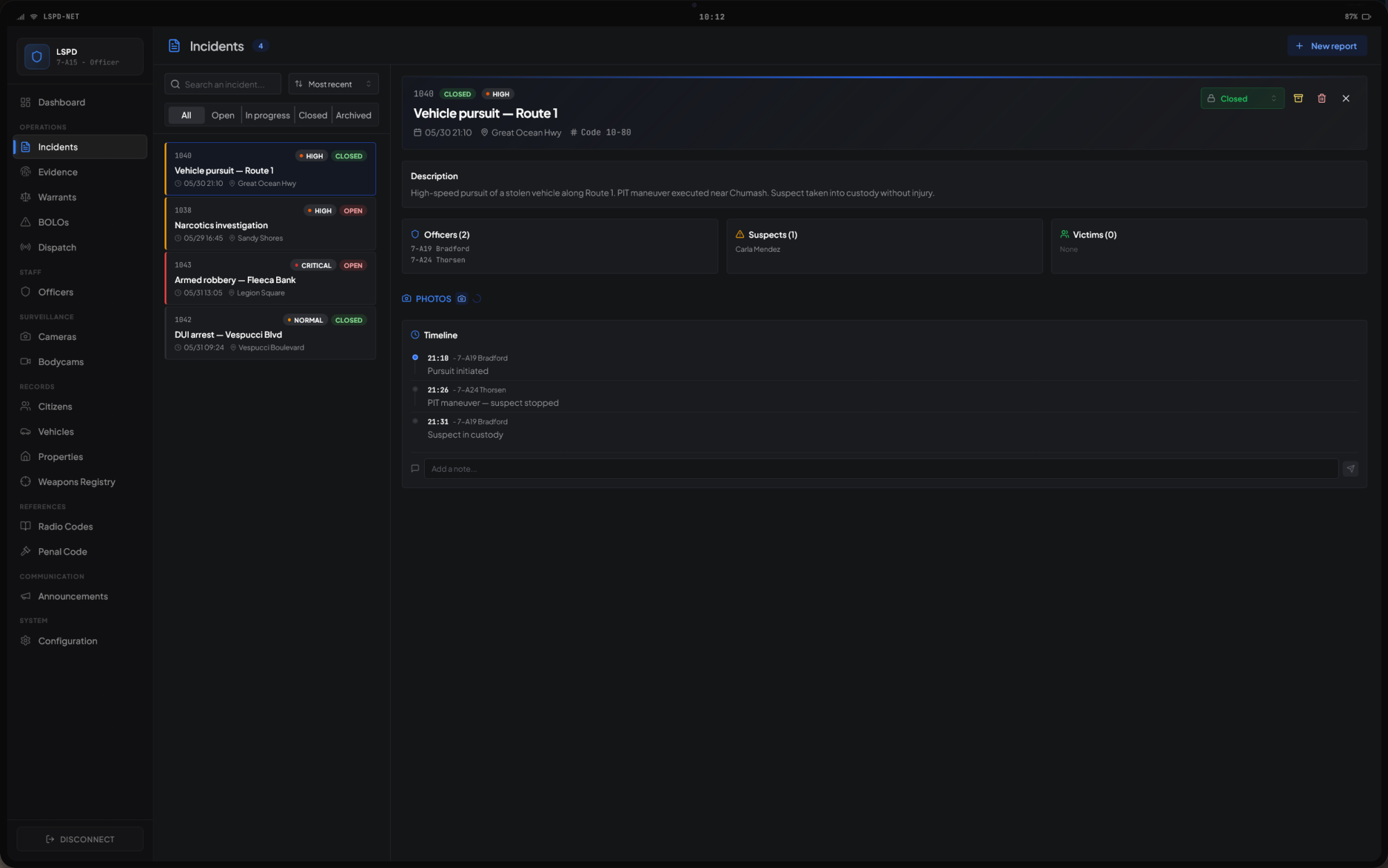
Task: Select Incidents in the sidebar
Action: point(80,147)
